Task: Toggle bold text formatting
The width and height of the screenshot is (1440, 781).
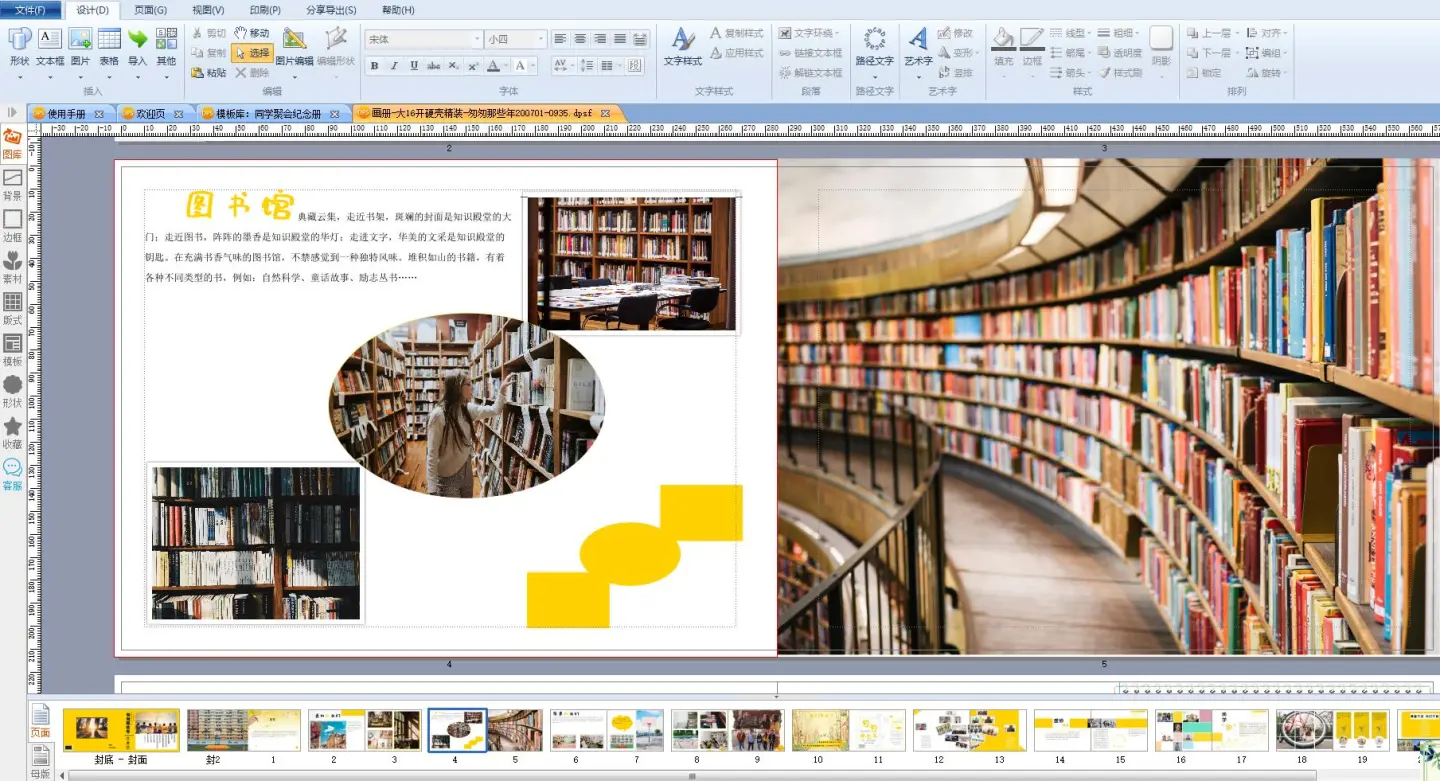Action: (374, 66)
